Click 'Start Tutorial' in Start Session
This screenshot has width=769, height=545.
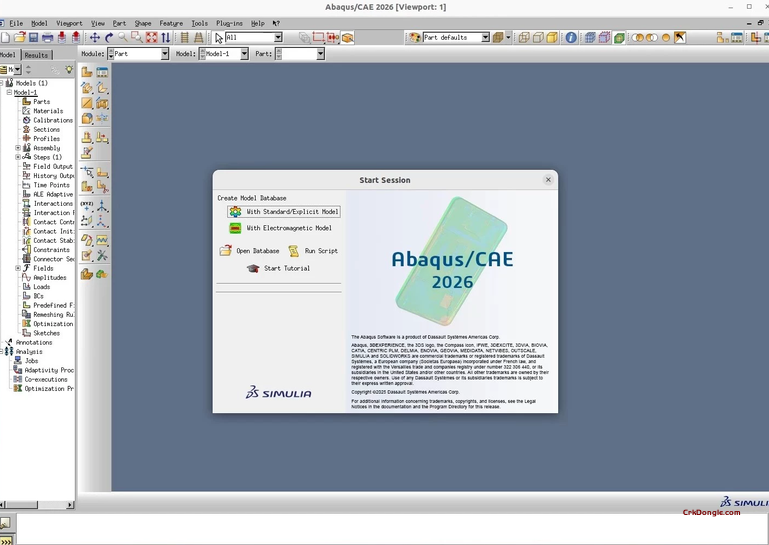[279, 268]
